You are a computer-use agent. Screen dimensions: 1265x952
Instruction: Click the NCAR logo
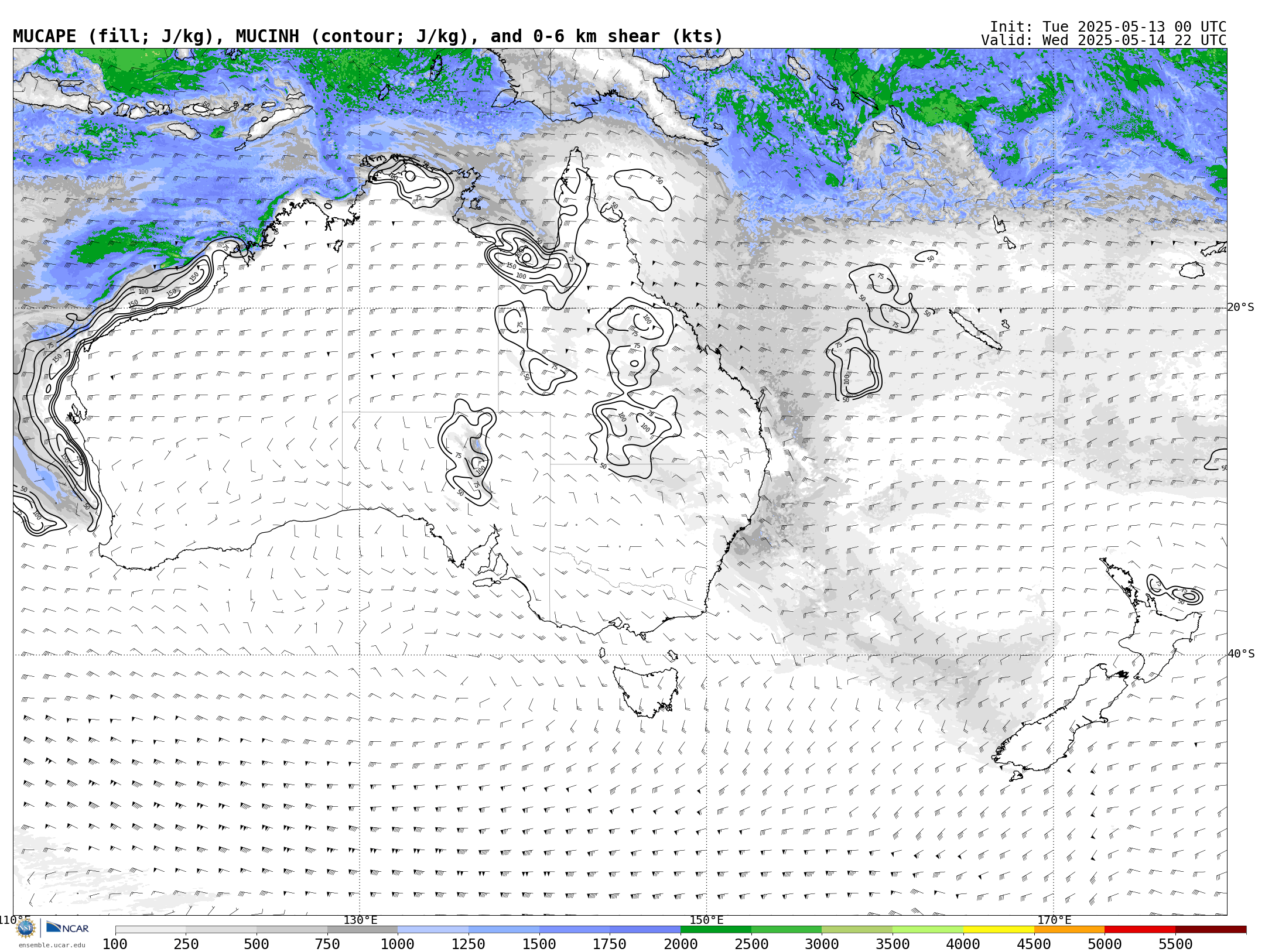pos(68,928)
